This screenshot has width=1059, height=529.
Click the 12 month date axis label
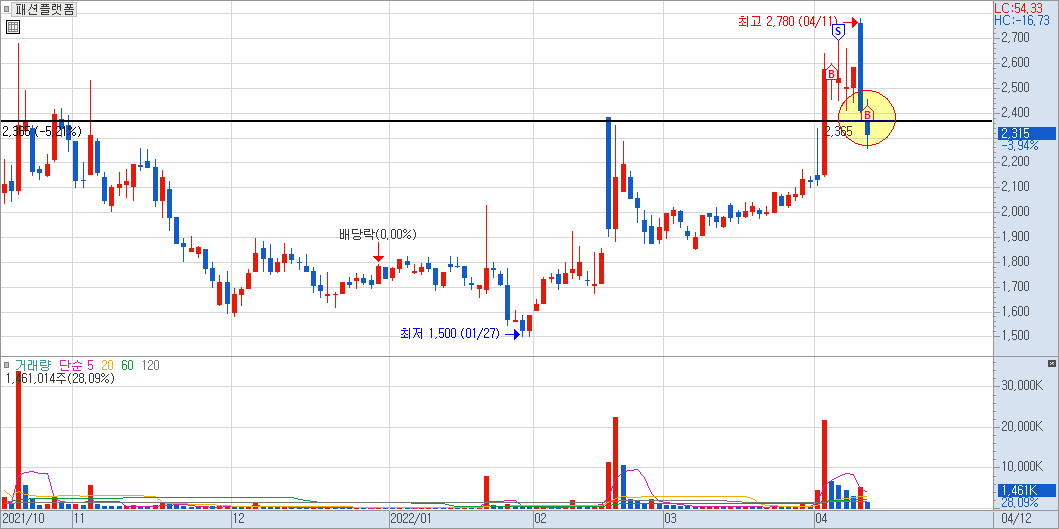pos(237,519)
